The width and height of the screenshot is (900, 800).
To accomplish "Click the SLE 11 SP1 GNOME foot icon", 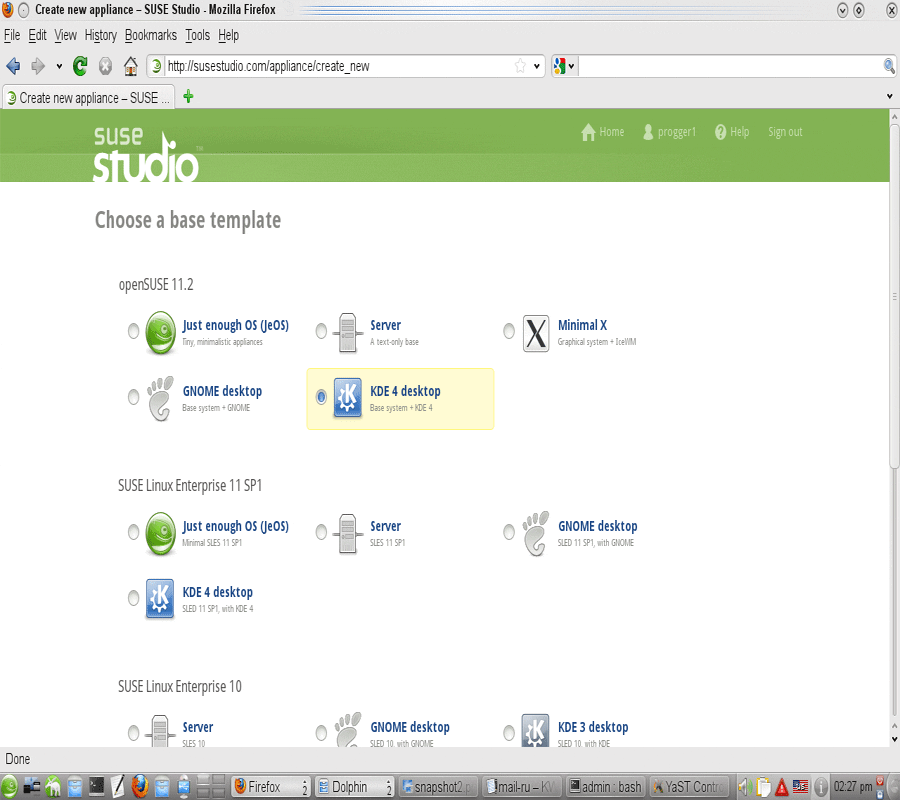I will tap(536, 533).
